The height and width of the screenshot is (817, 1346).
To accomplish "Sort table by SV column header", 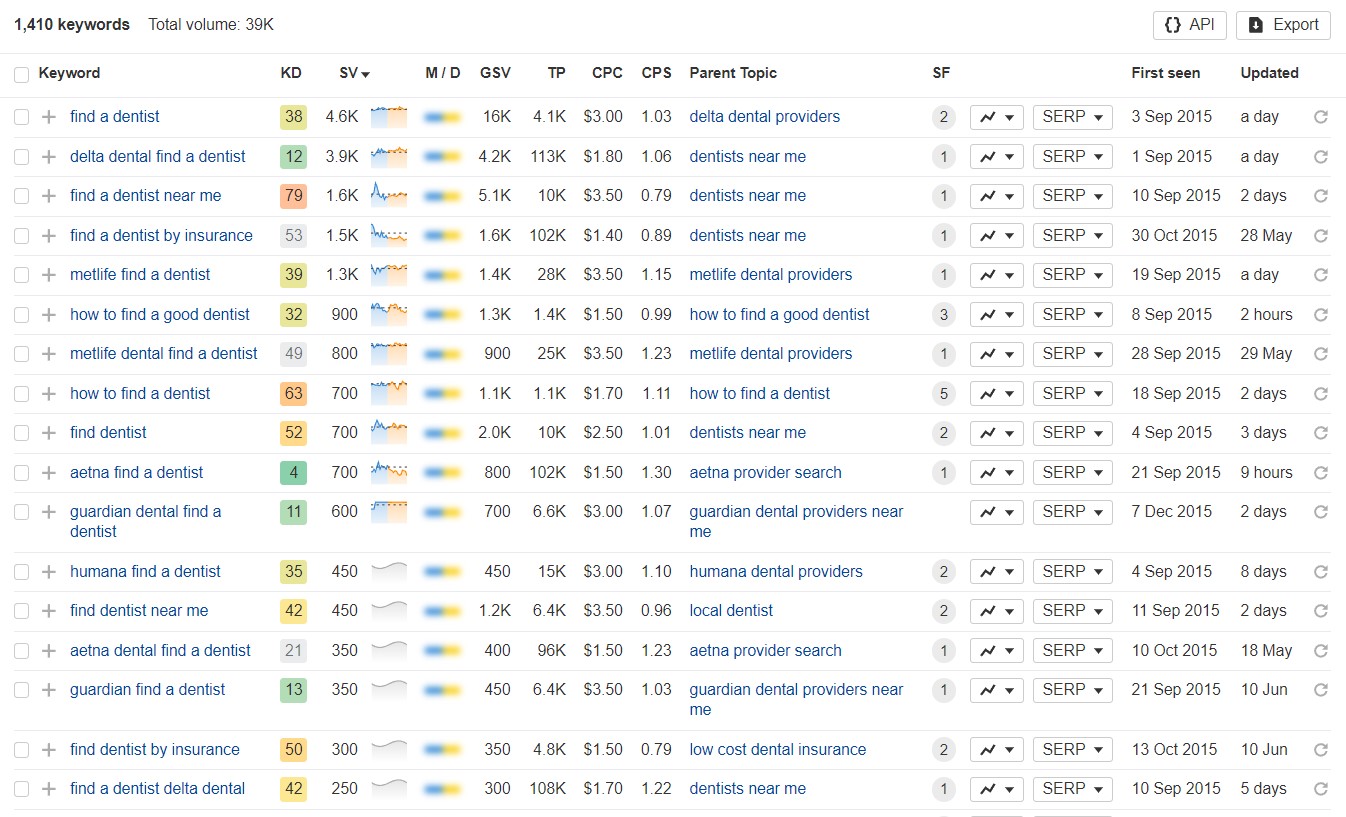I will coord(354,73).
